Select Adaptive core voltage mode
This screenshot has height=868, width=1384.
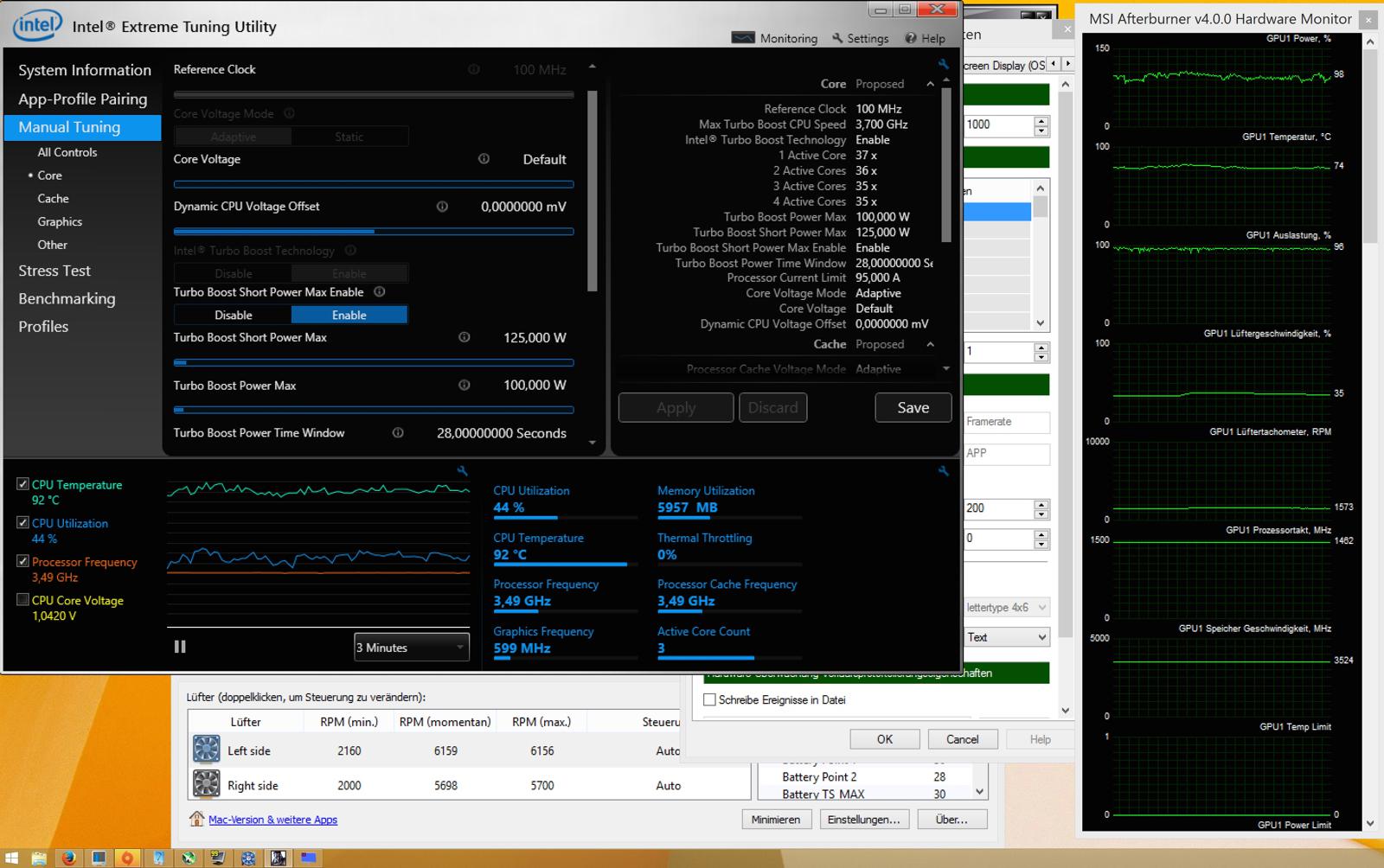(234, 137)
